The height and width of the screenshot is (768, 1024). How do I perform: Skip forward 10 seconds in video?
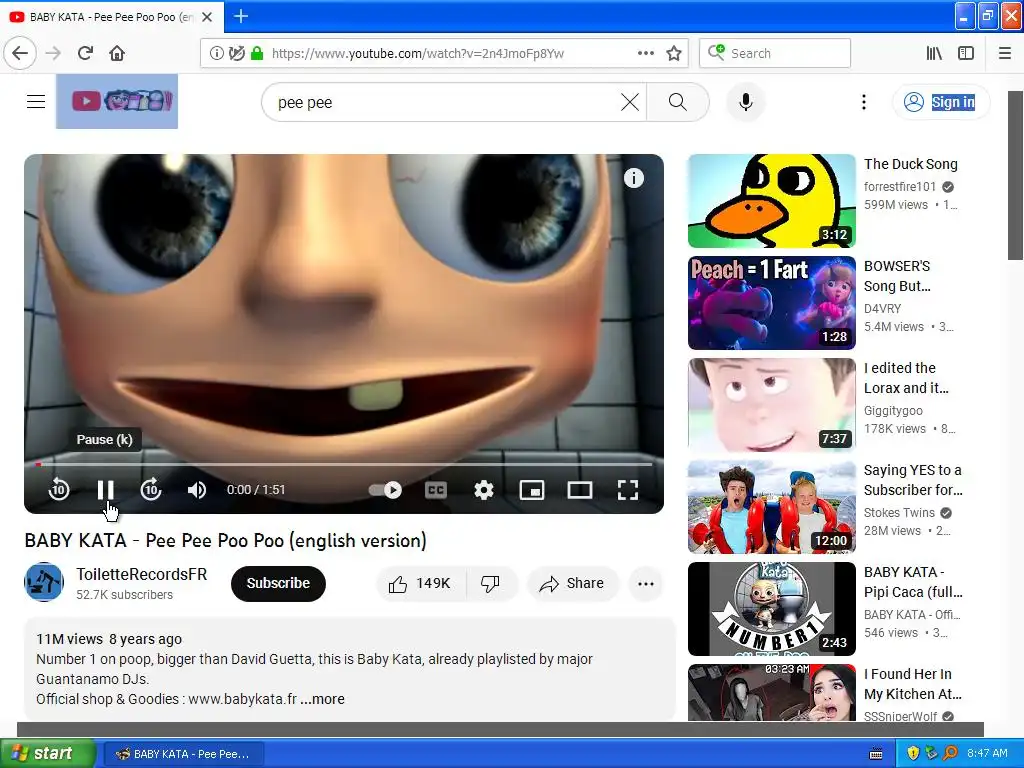point(151,490)
